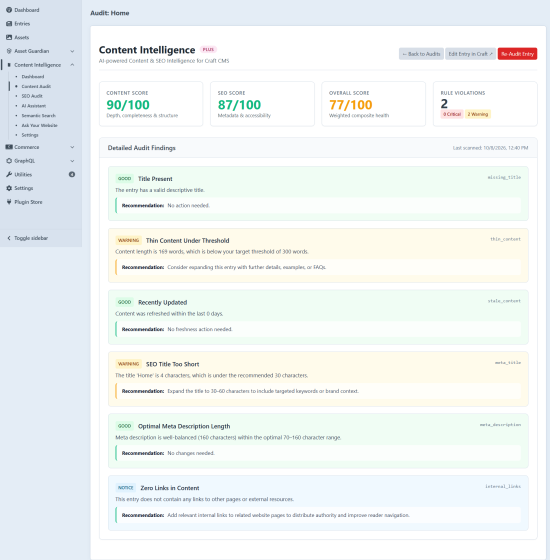The height and width of the screenshot is (560, 550).
Task: Click Thin Content Under Threshold heading
Action: coord(188,240)
